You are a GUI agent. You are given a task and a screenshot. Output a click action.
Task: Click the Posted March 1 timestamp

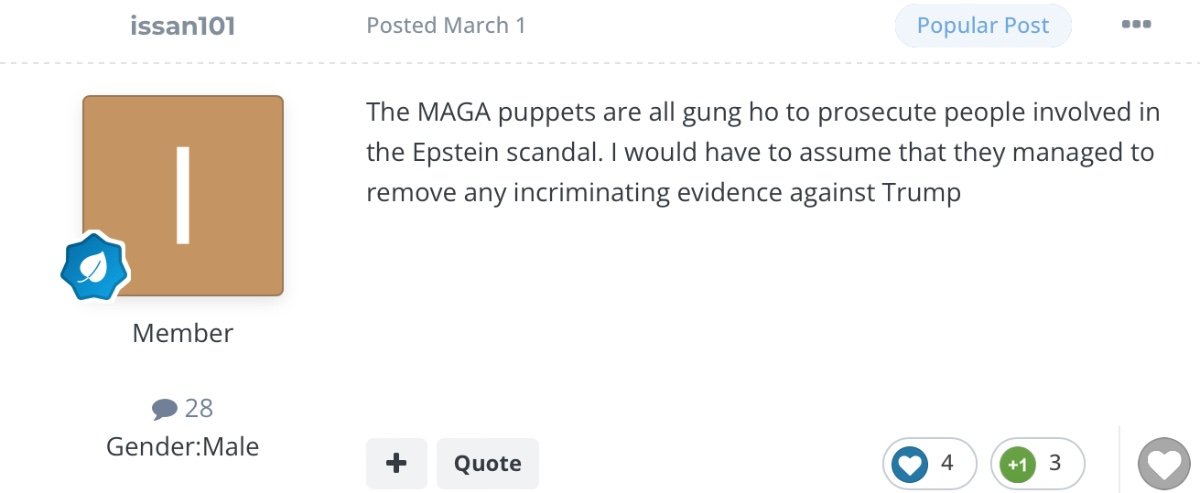pos(446,26)
